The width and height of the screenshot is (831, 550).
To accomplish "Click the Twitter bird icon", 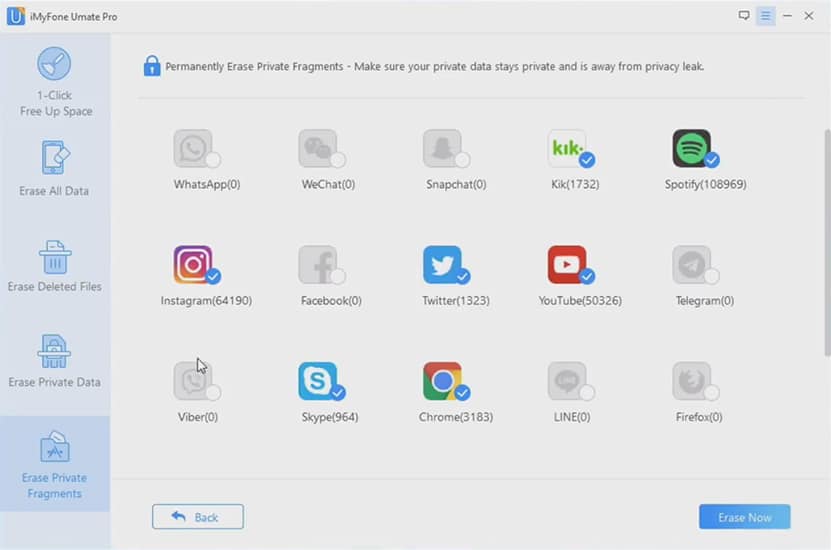I will pyautogui.click(x=443, y=264).
